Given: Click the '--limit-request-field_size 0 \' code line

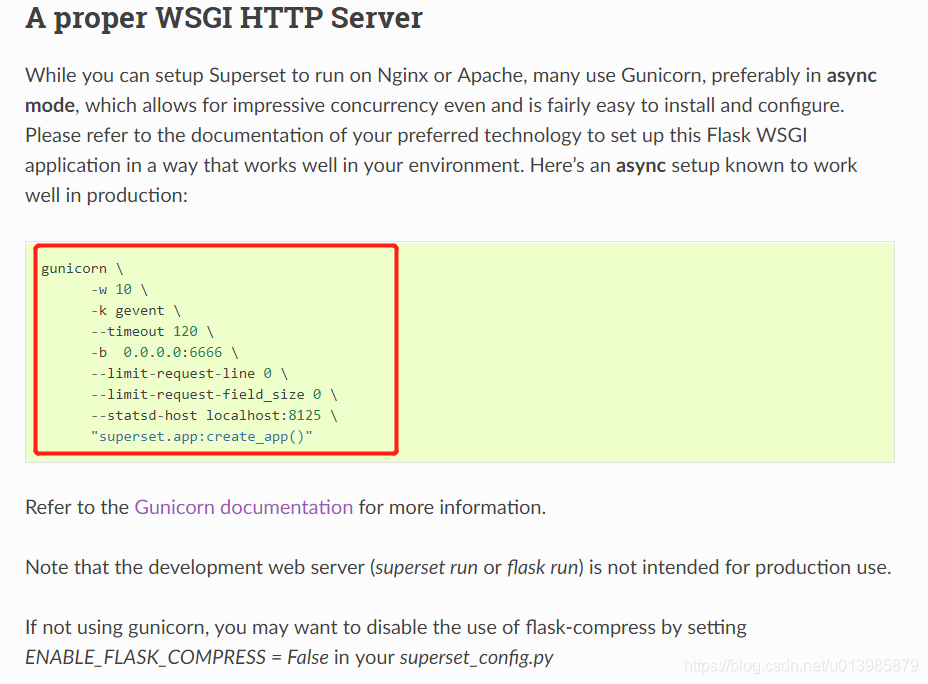Looking at the screenshot, I should (x=214, y=395).
